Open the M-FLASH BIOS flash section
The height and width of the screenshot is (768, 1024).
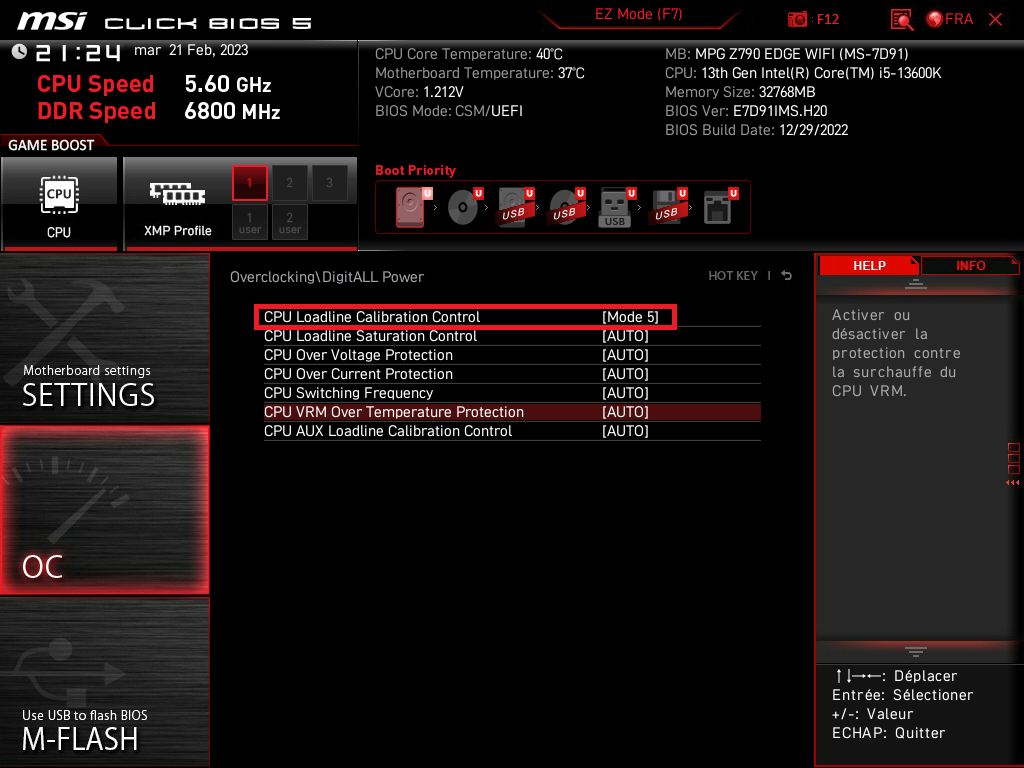coord(104,682)
